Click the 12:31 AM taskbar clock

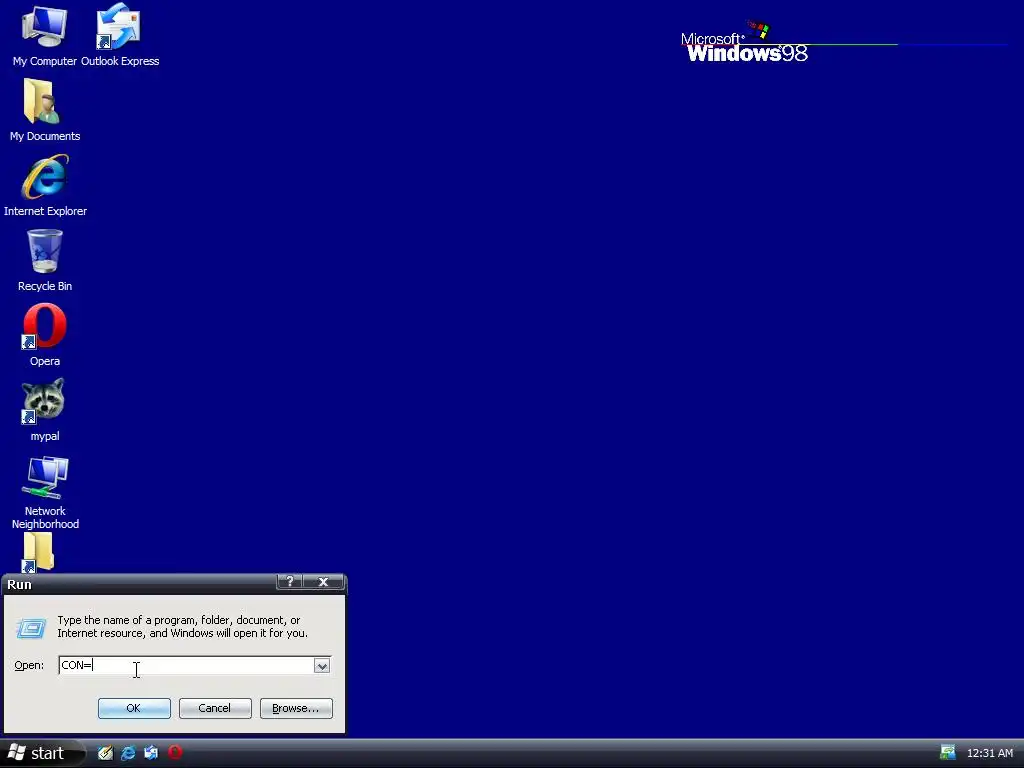(989, 753)
